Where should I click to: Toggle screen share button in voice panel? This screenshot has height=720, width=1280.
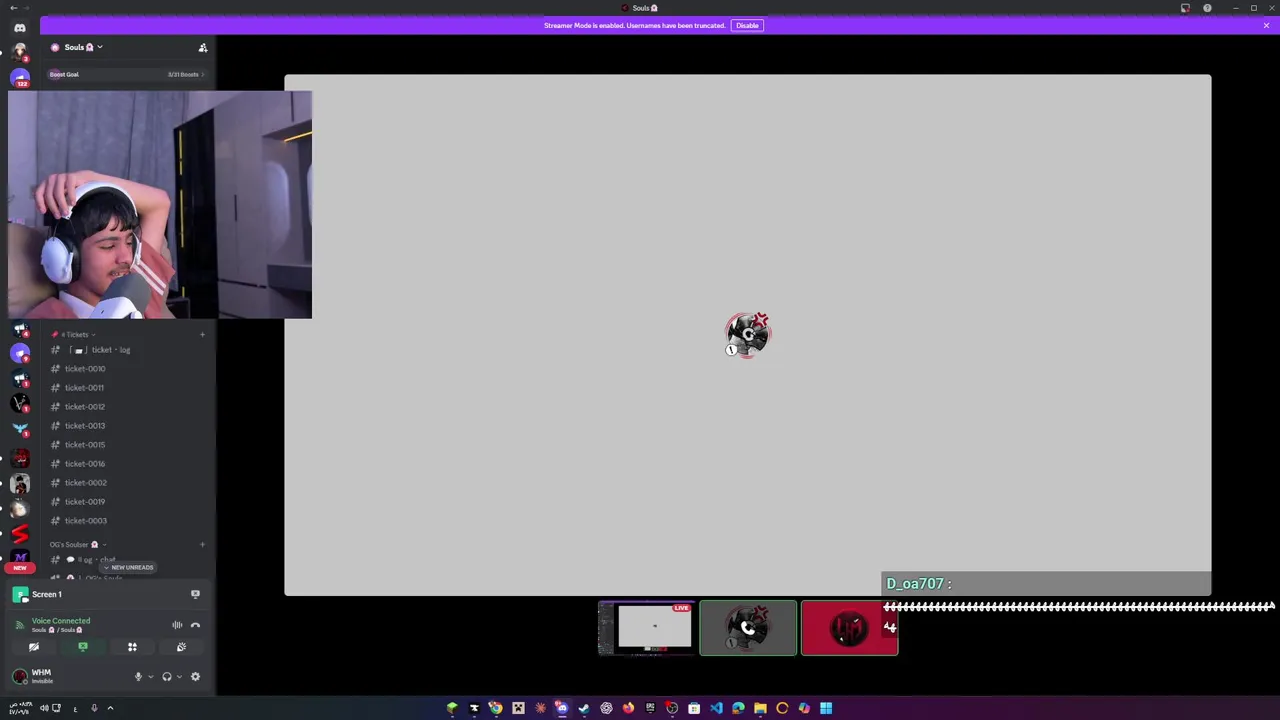[83, 647]
